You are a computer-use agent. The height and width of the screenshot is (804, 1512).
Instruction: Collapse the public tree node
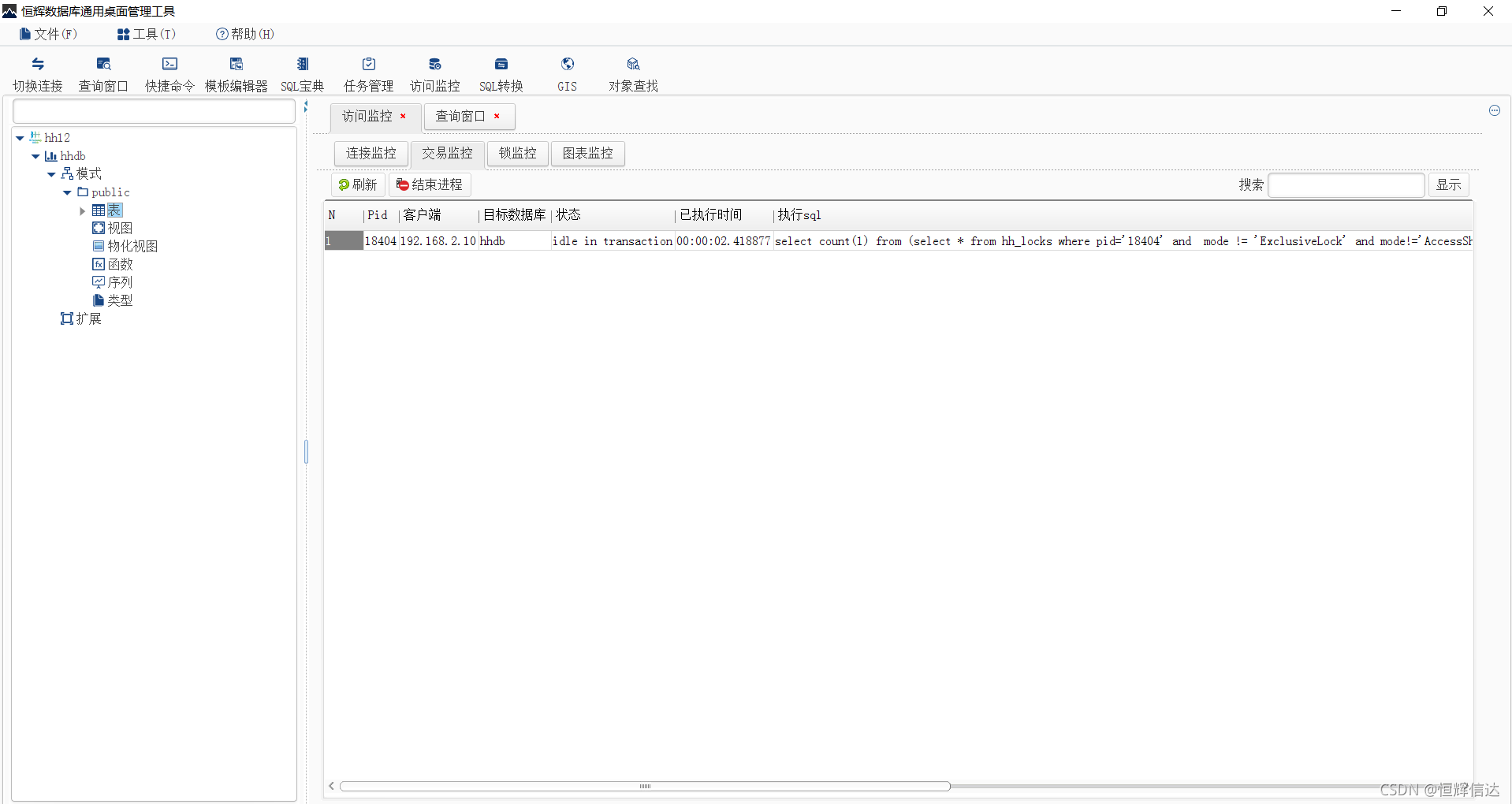67,192
